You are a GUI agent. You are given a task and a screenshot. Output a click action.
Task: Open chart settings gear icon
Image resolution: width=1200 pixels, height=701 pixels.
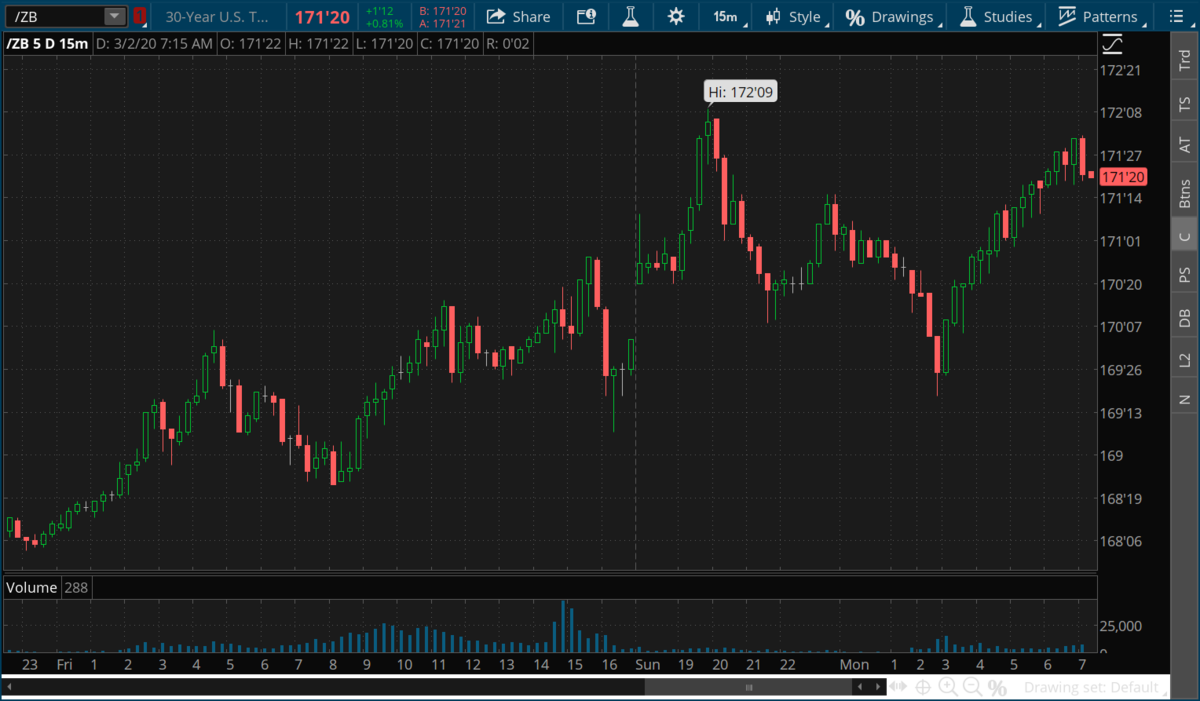tap(676, 16)
